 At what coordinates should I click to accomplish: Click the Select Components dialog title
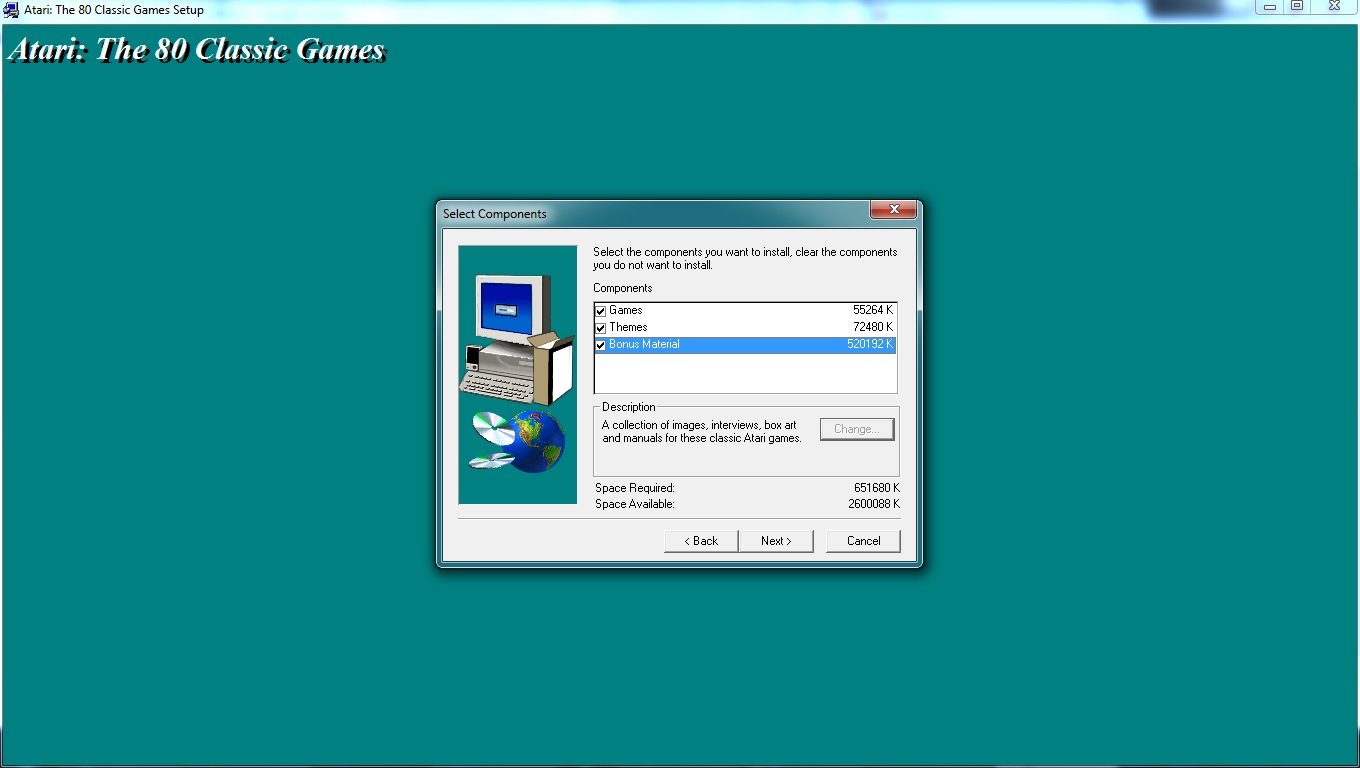(495, 214)
